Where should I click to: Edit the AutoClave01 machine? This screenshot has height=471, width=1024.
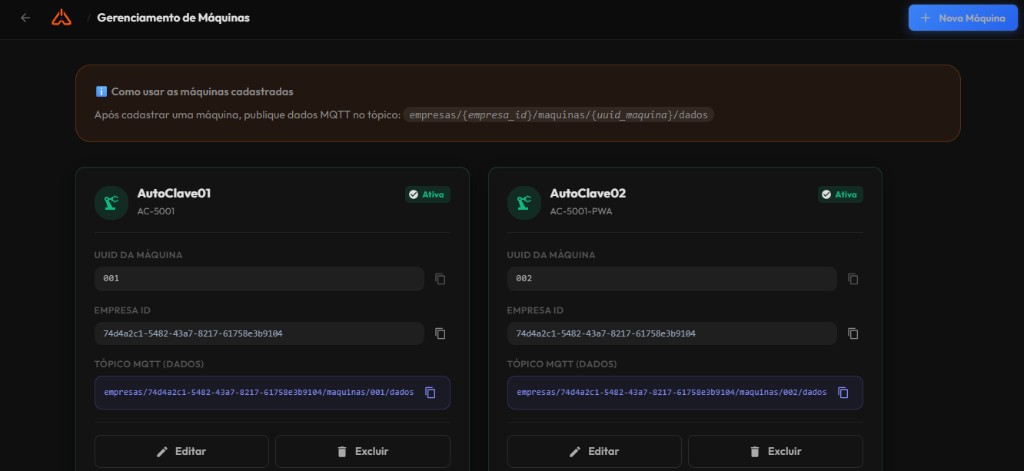182,451
